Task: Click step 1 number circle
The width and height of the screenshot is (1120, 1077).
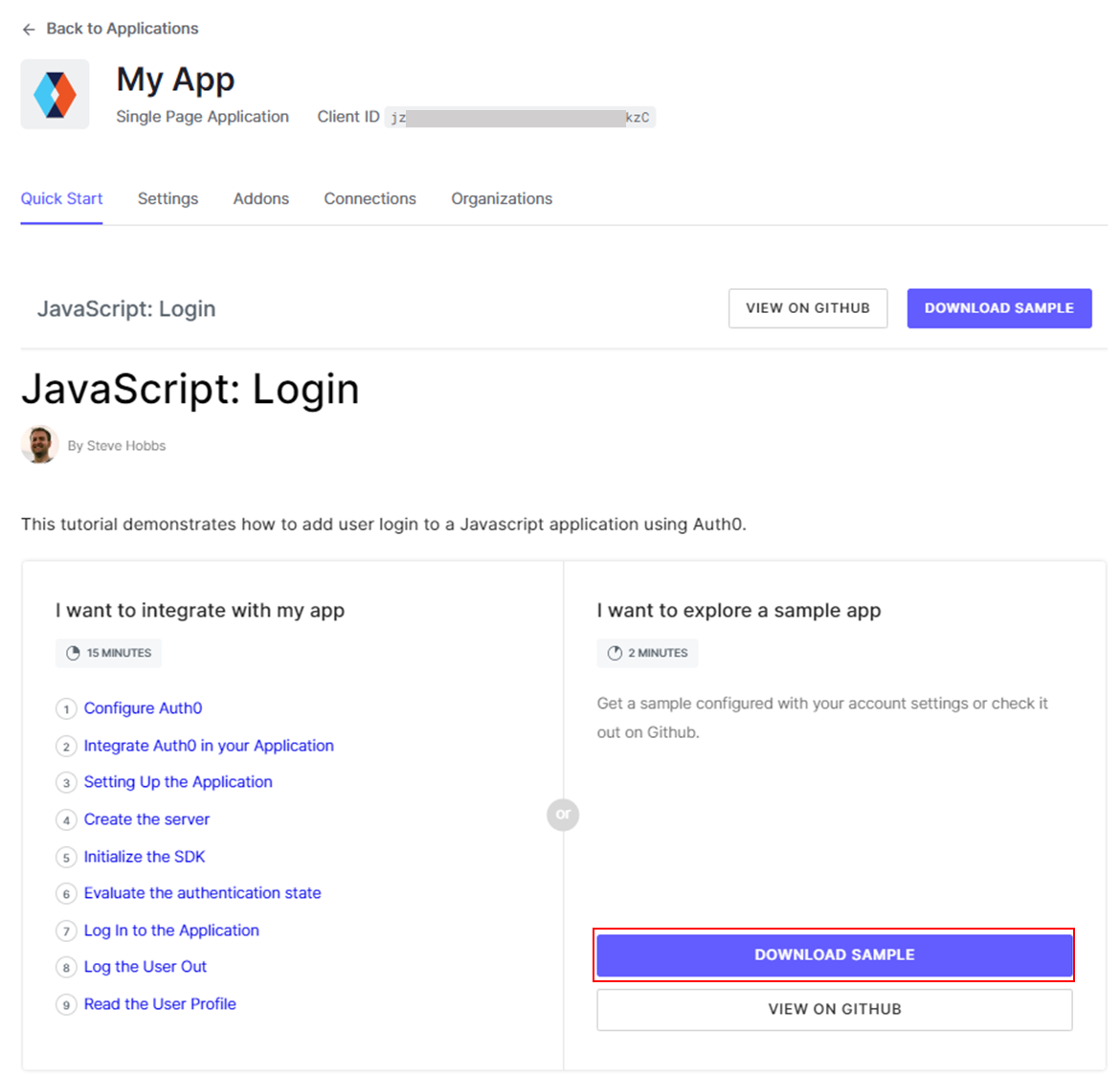Action: pos(66,708)
